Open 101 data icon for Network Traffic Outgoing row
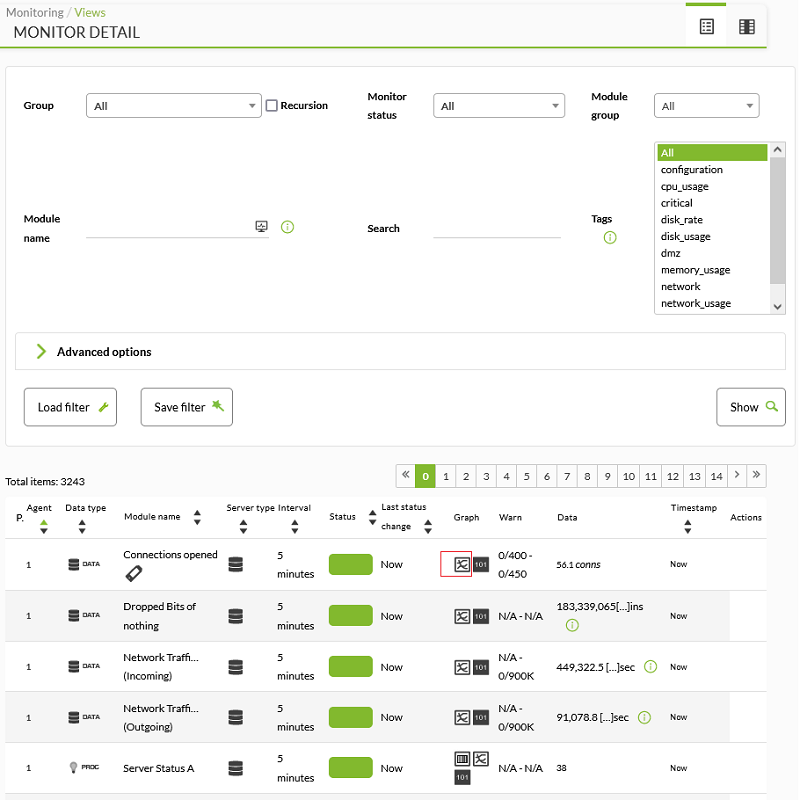 (x=481, y=717)
